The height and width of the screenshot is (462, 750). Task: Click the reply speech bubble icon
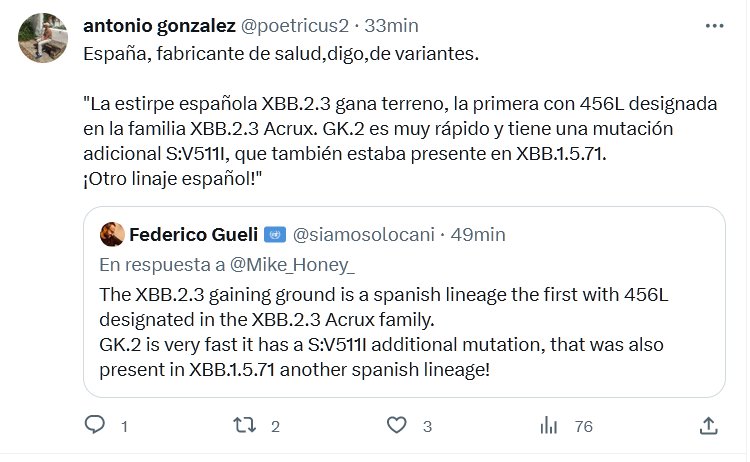94,426
